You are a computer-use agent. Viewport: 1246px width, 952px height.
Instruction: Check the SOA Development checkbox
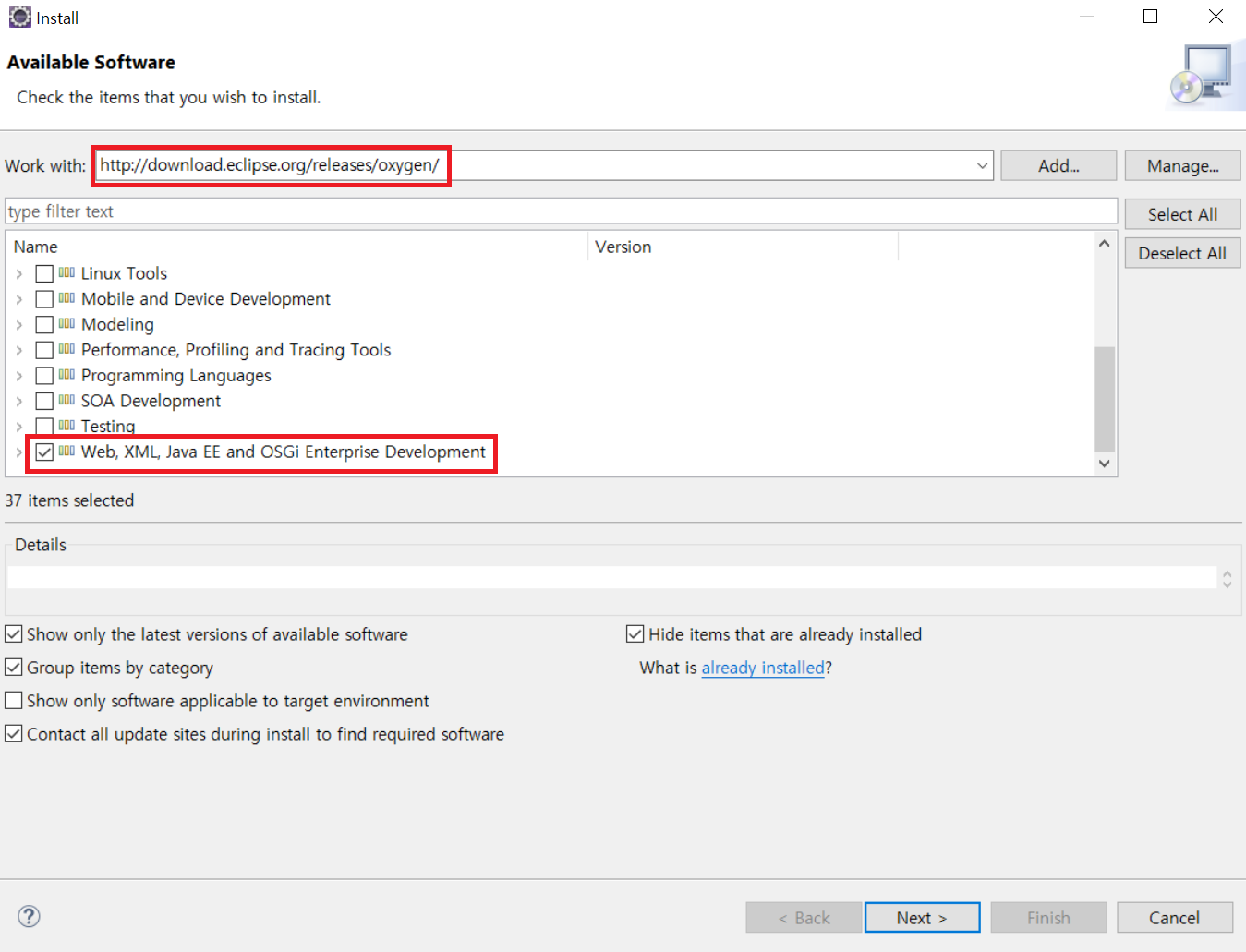(44, 401)
